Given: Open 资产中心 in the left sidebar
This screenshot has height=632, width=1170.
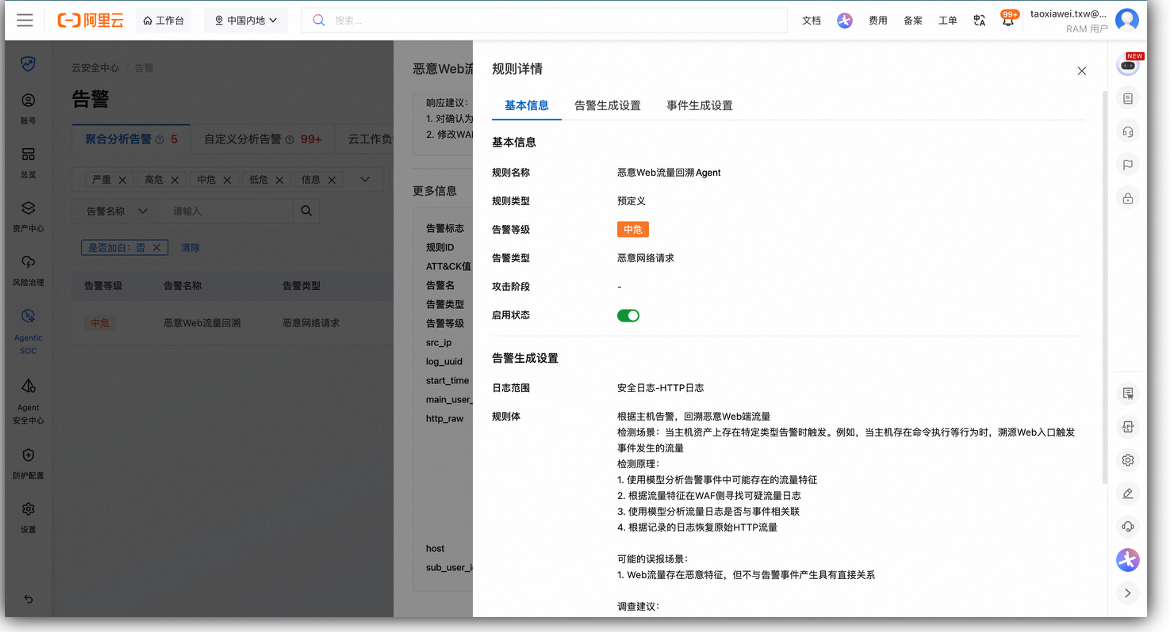Looking at the screenshot, I should click(28, 216).
